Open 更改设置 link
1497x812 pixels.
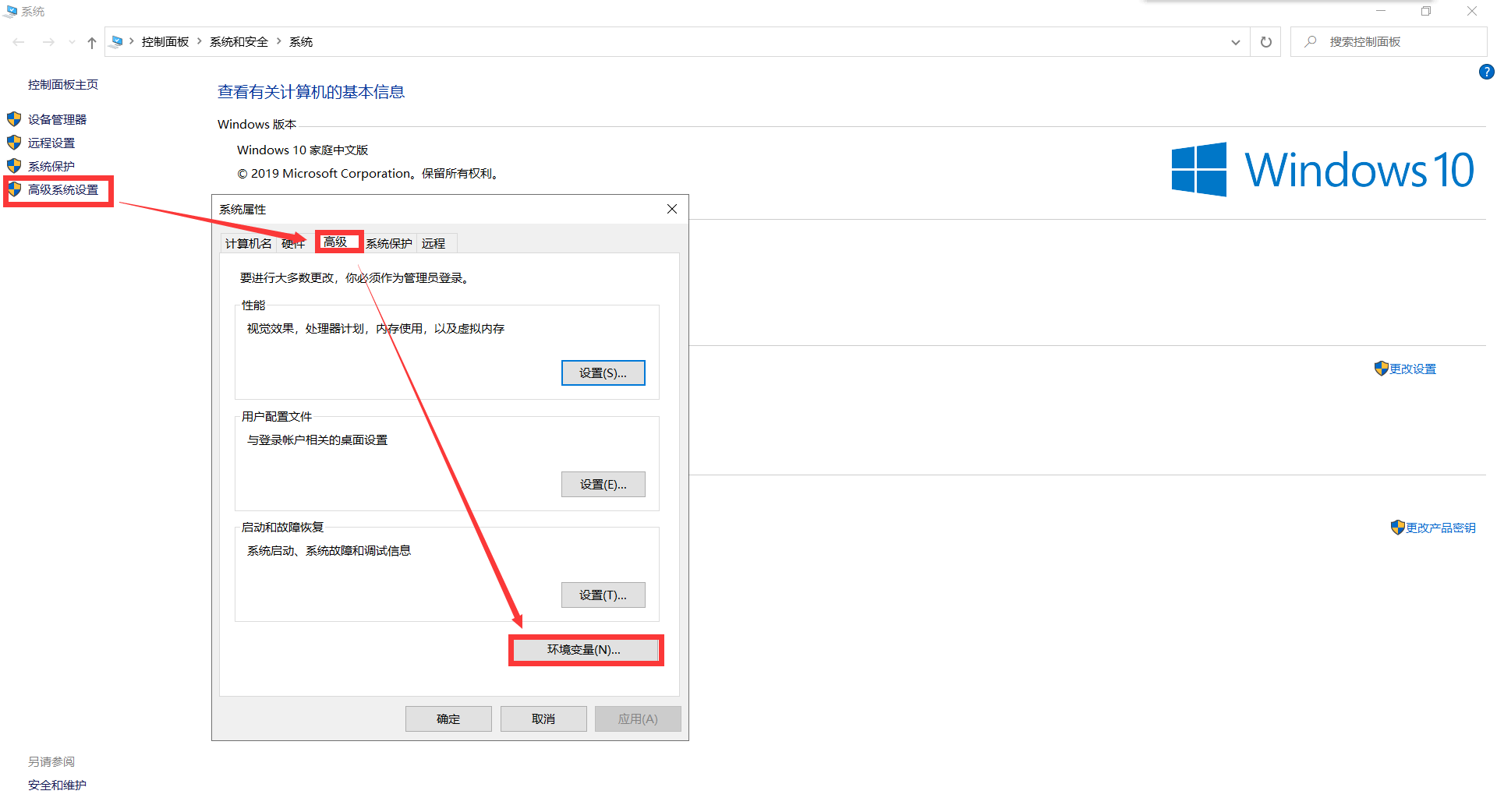(1411, 369)
